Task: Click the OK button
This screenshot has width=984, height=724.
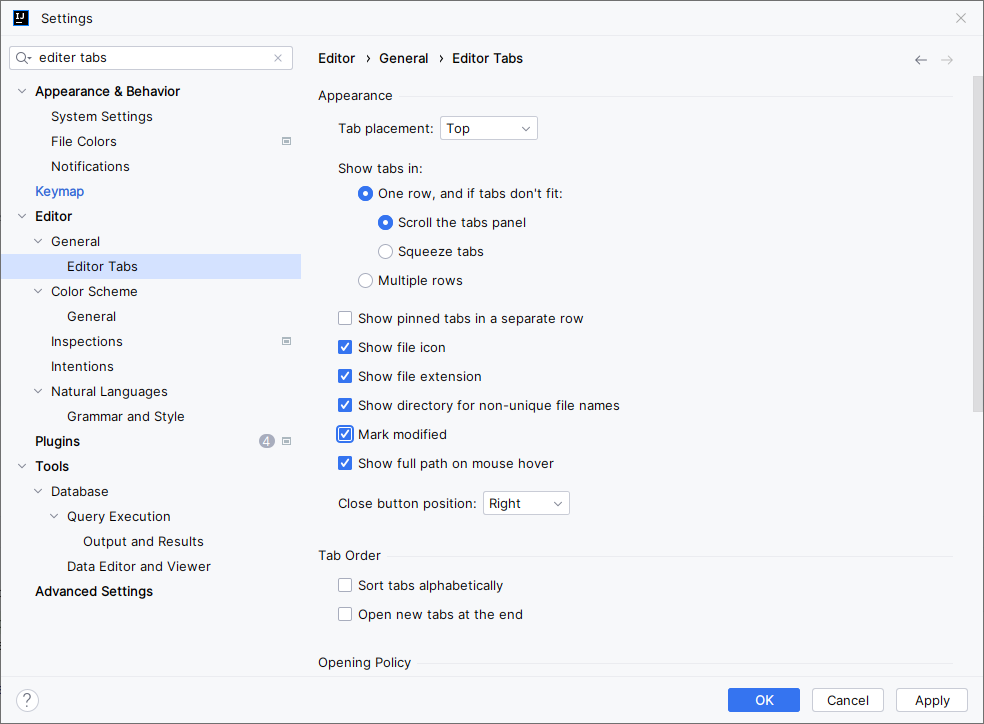Action: pyautogui.click(x=764, y=700)
